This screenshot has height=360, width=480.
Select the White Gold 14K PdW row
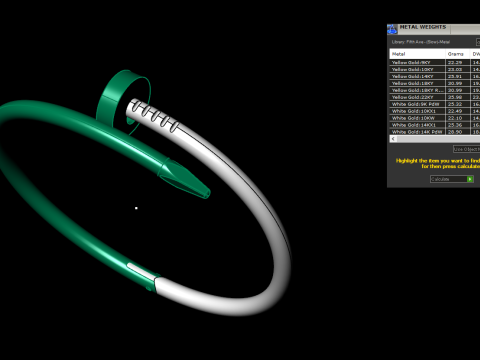pyautogui.click(x=435, y=132)
